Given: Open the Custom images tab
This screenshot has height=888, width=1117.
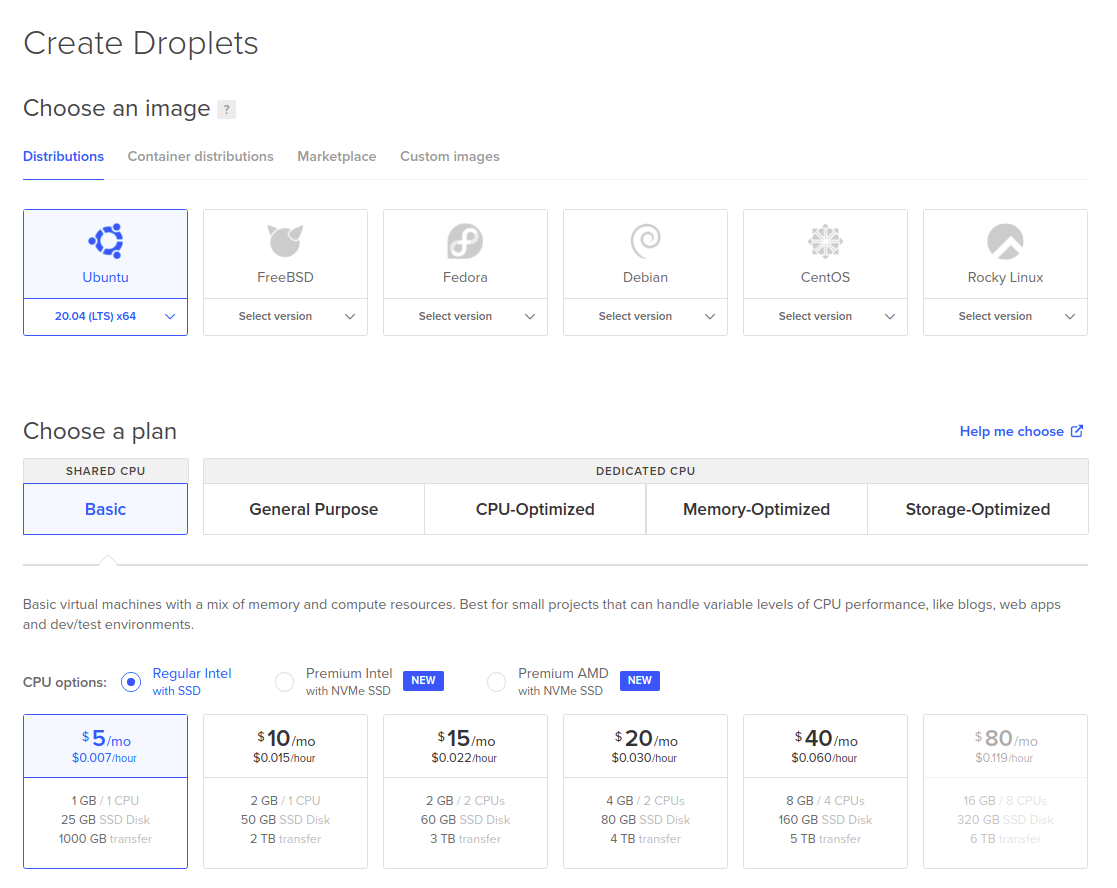Looking at the screenshot, I should [x=450, y=156].
